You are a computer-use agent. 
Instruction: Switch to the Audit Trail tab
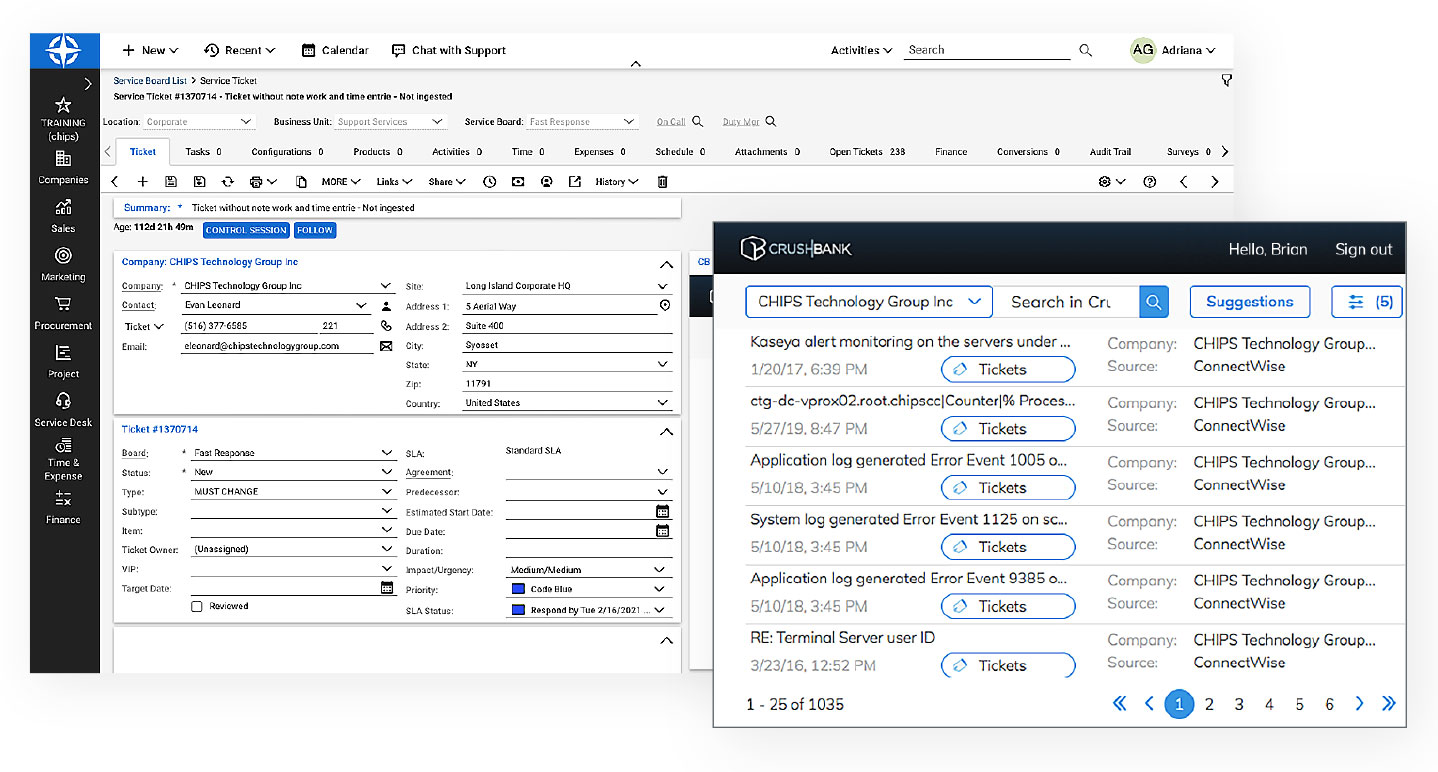[1110, 152]
